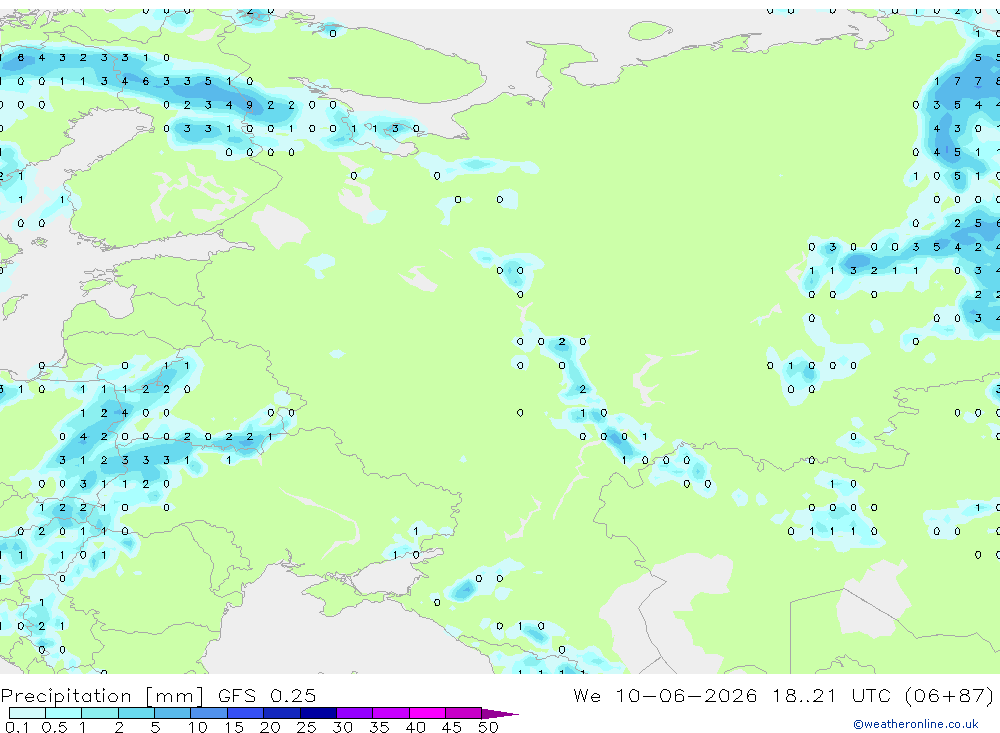Screen dimensions: 1000x733
Task: Select the '30' legend scale label
Action: [x=343, y=727]
